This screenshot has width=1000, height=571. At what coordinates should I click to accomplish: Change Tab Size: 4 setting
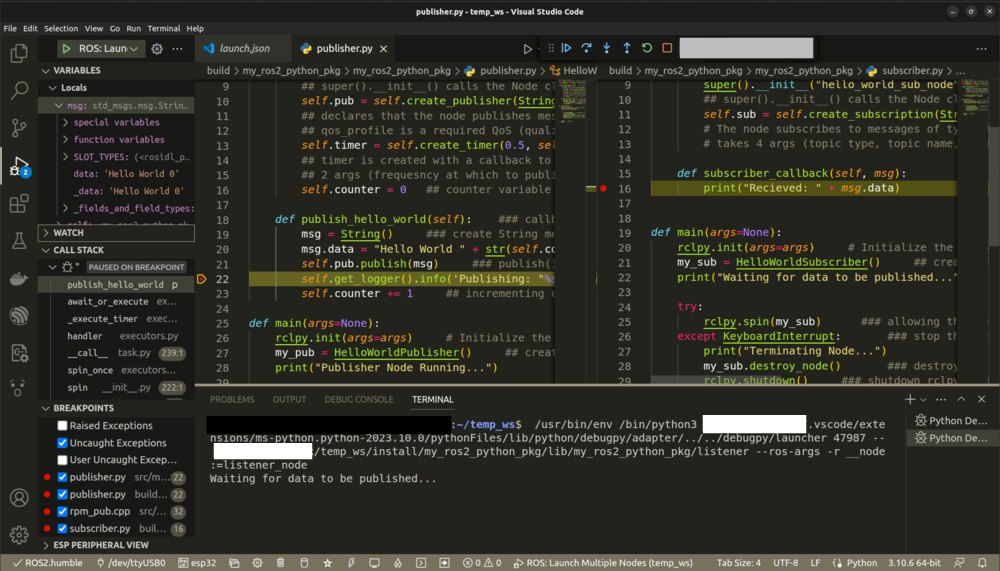739,563
